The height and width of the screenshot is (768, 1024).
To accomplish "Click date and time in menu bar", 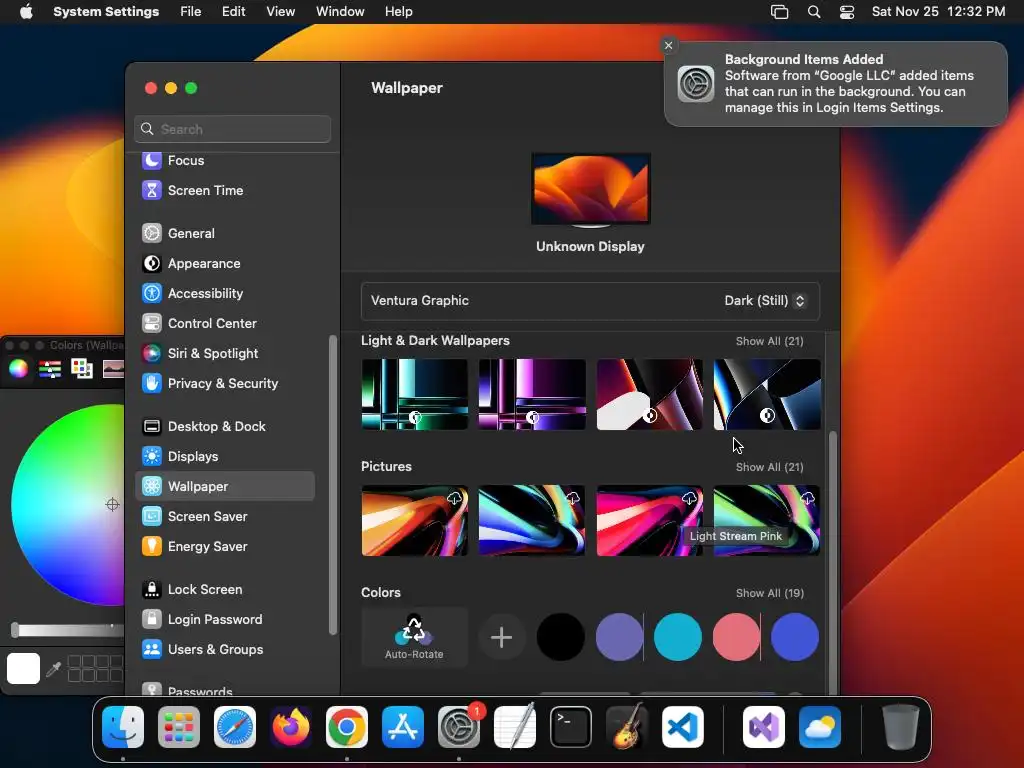I will tap(938, 12).
